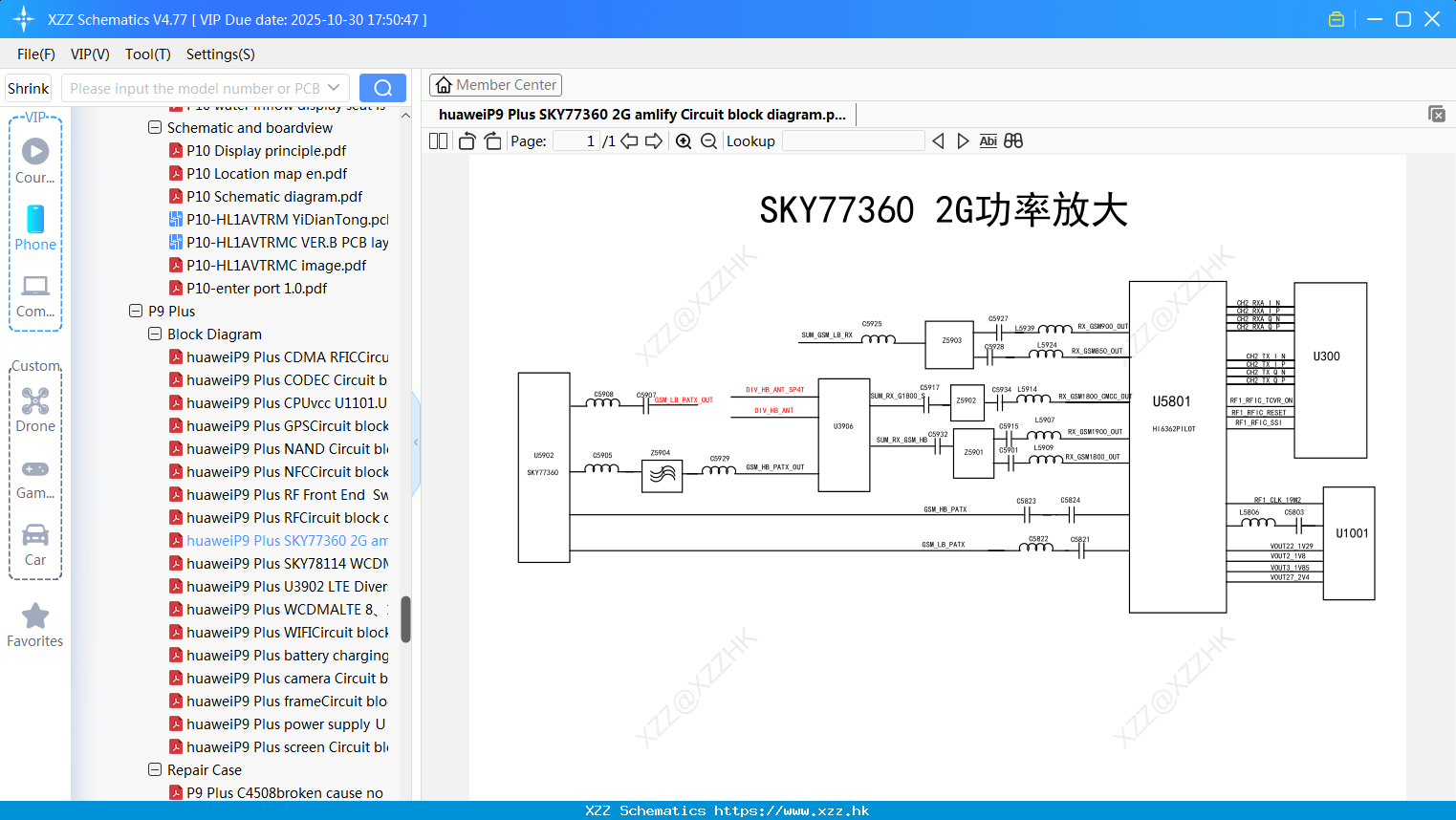Toggle the two-page split view icon

coord(438,141)
